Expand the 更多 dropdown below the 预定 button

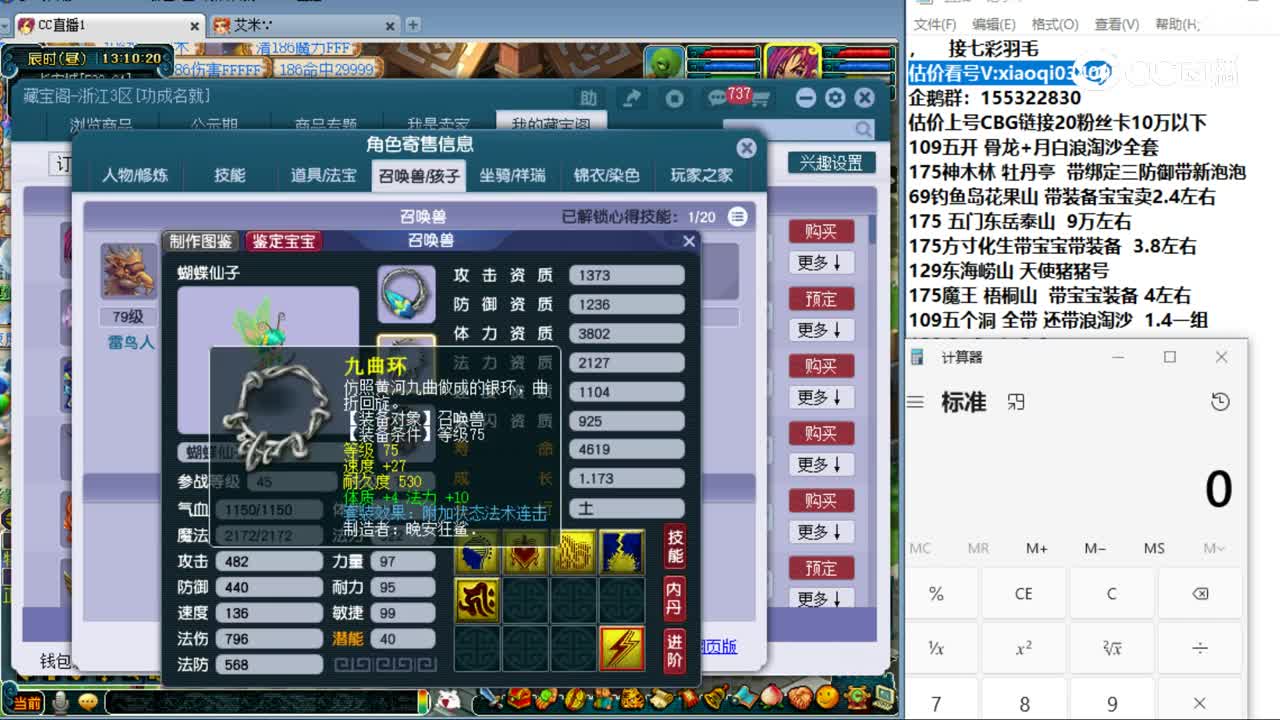pyautogui.click(x=820, y=330)
